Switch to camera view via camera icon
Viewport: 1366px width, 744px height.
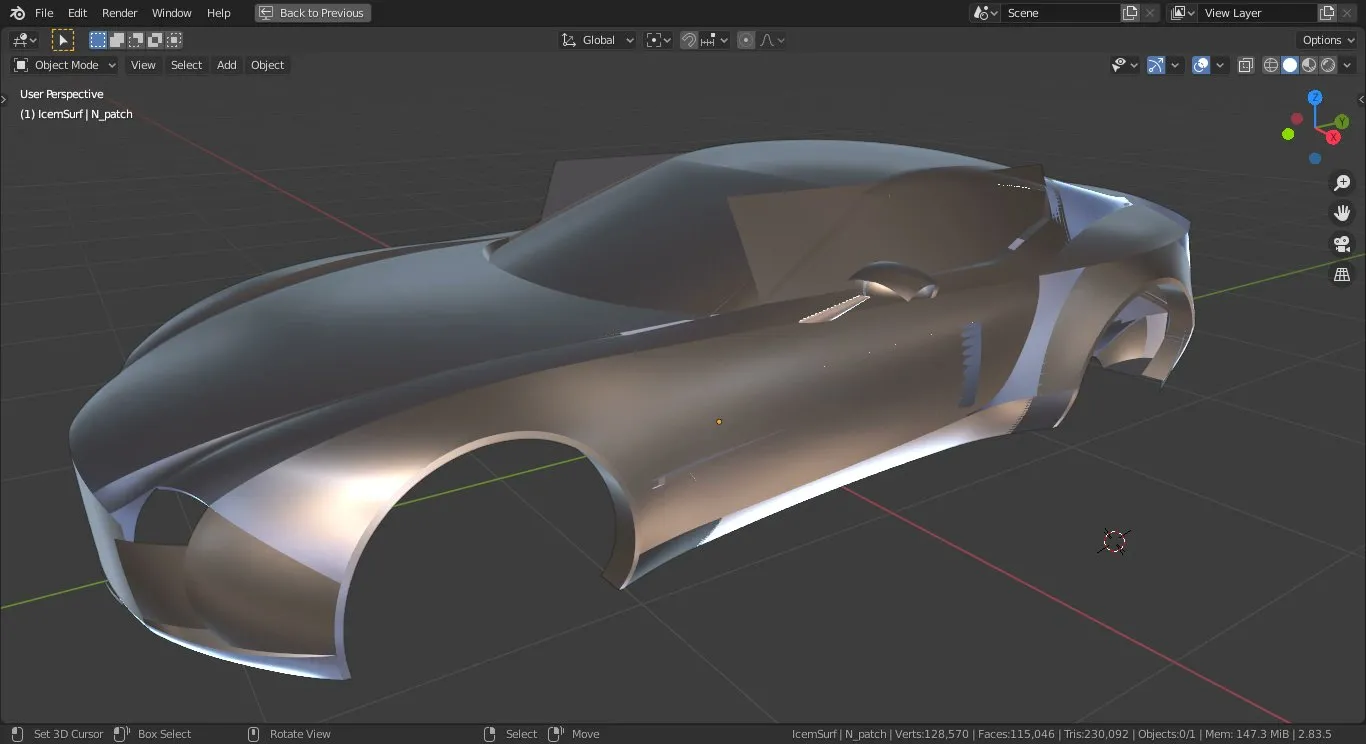point(1342,243)
